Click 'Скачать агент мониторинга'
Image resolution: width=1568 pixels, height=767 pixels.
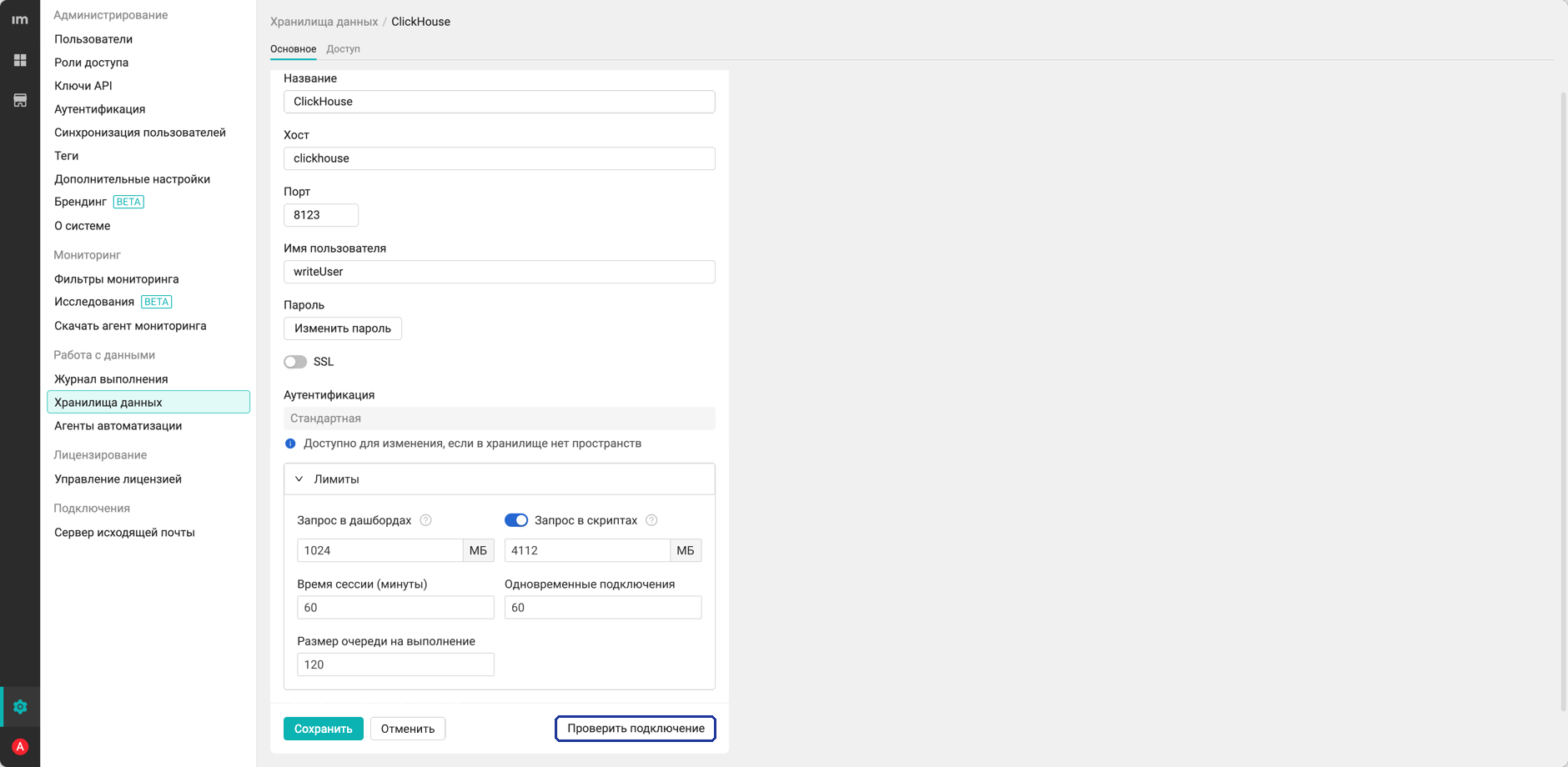(x=130, y=326)
